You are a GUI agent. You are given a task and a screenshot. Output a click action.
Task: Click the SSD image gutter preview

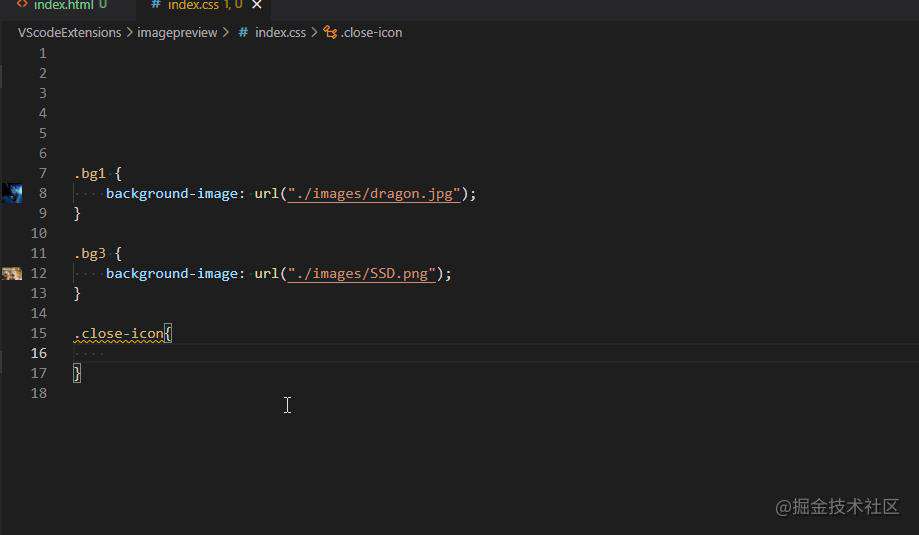click(12, 273)
